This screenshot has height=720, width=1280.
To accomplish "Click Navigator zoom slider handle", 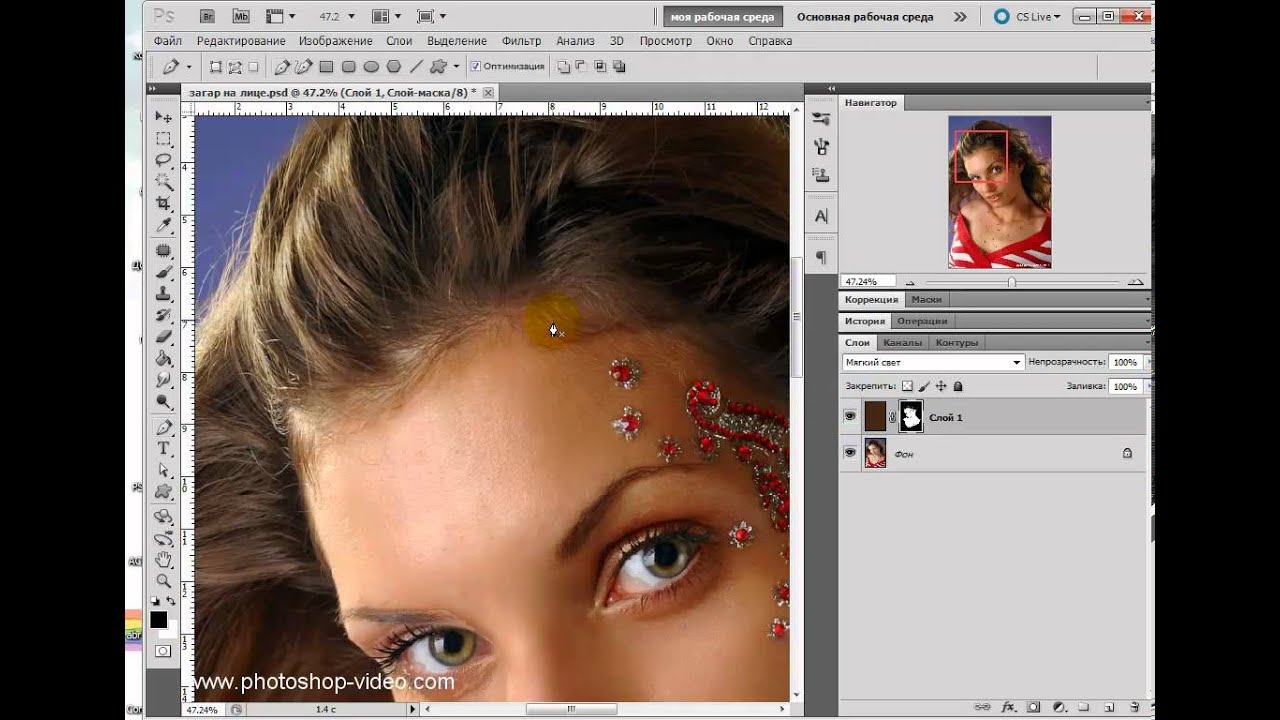I will pos(1011,282).
